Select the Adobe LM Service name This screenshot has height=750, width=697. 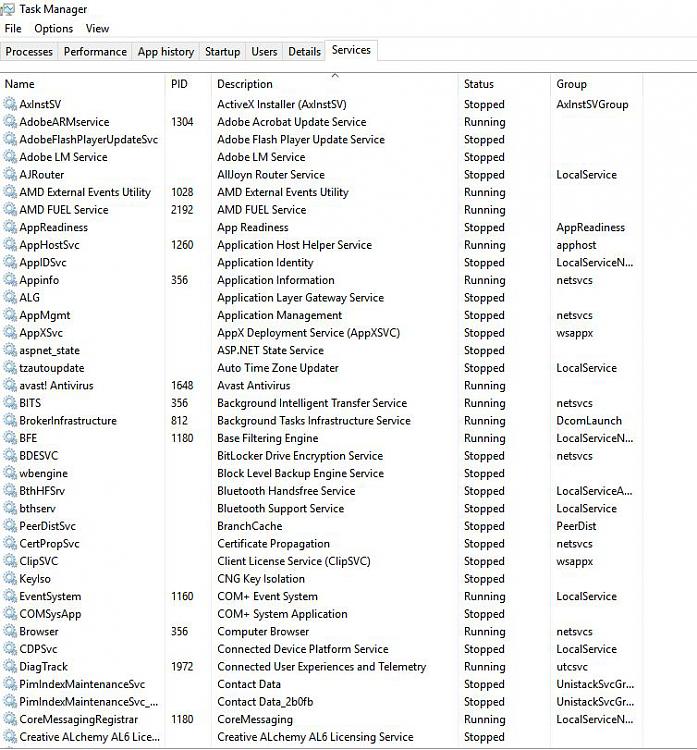[63, 157]
